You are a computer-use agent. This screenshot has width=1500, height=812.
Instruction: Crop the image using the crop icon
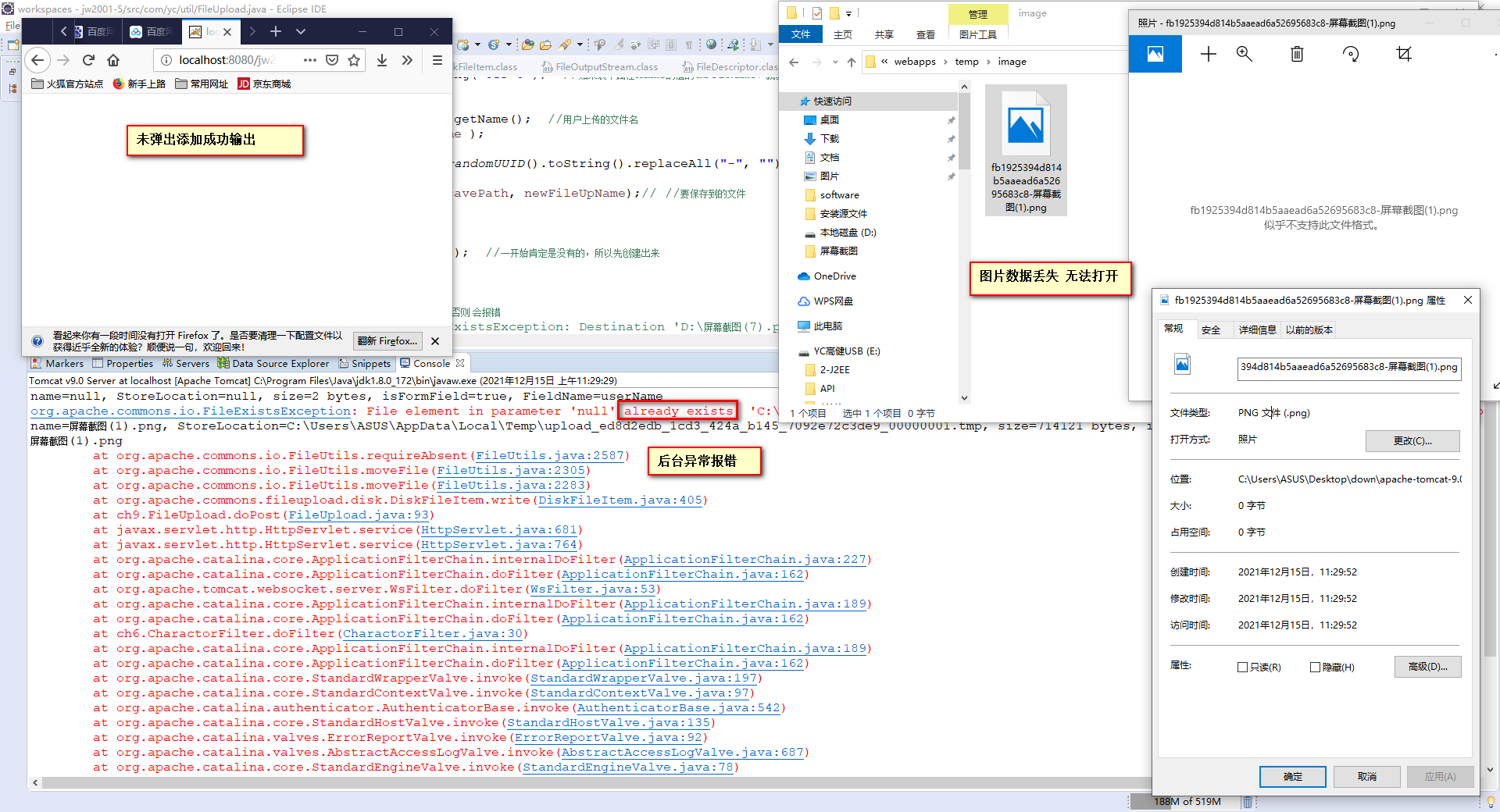click(x=1404, y=55)
